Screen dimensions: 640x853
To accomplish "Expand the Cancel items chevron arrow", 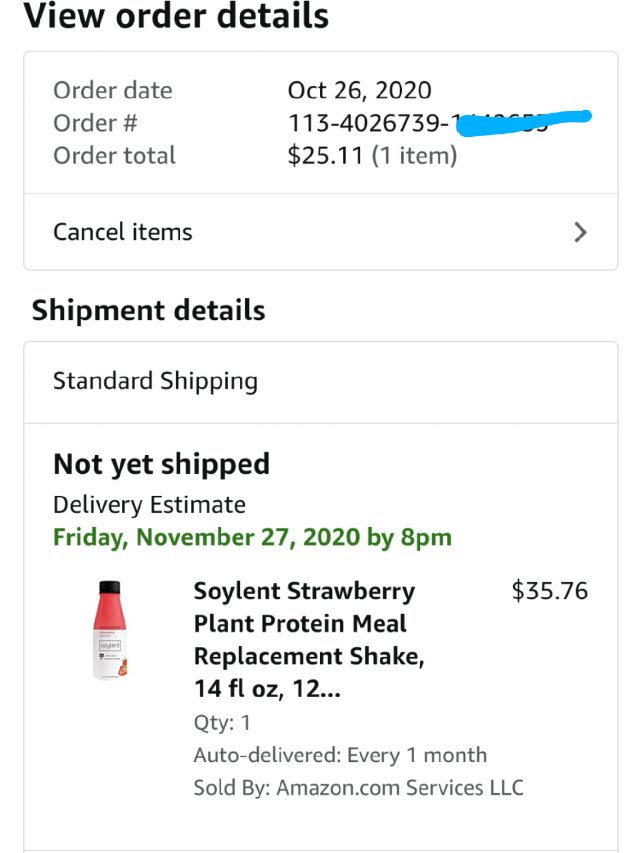I will click(580, 232).
